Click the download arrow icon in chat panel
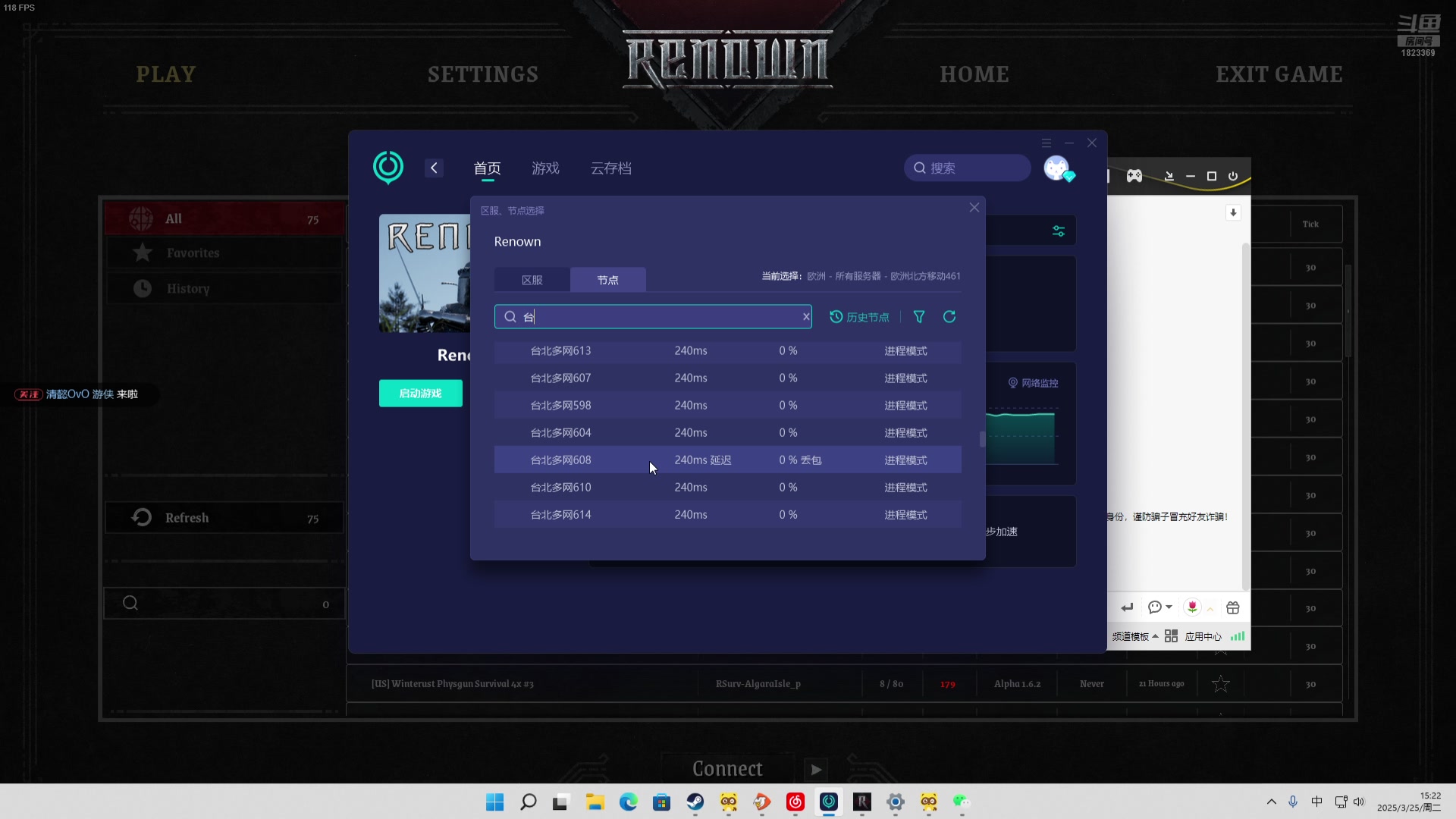The height and width of the screenshot is (819, 1456). point(1233,213)
